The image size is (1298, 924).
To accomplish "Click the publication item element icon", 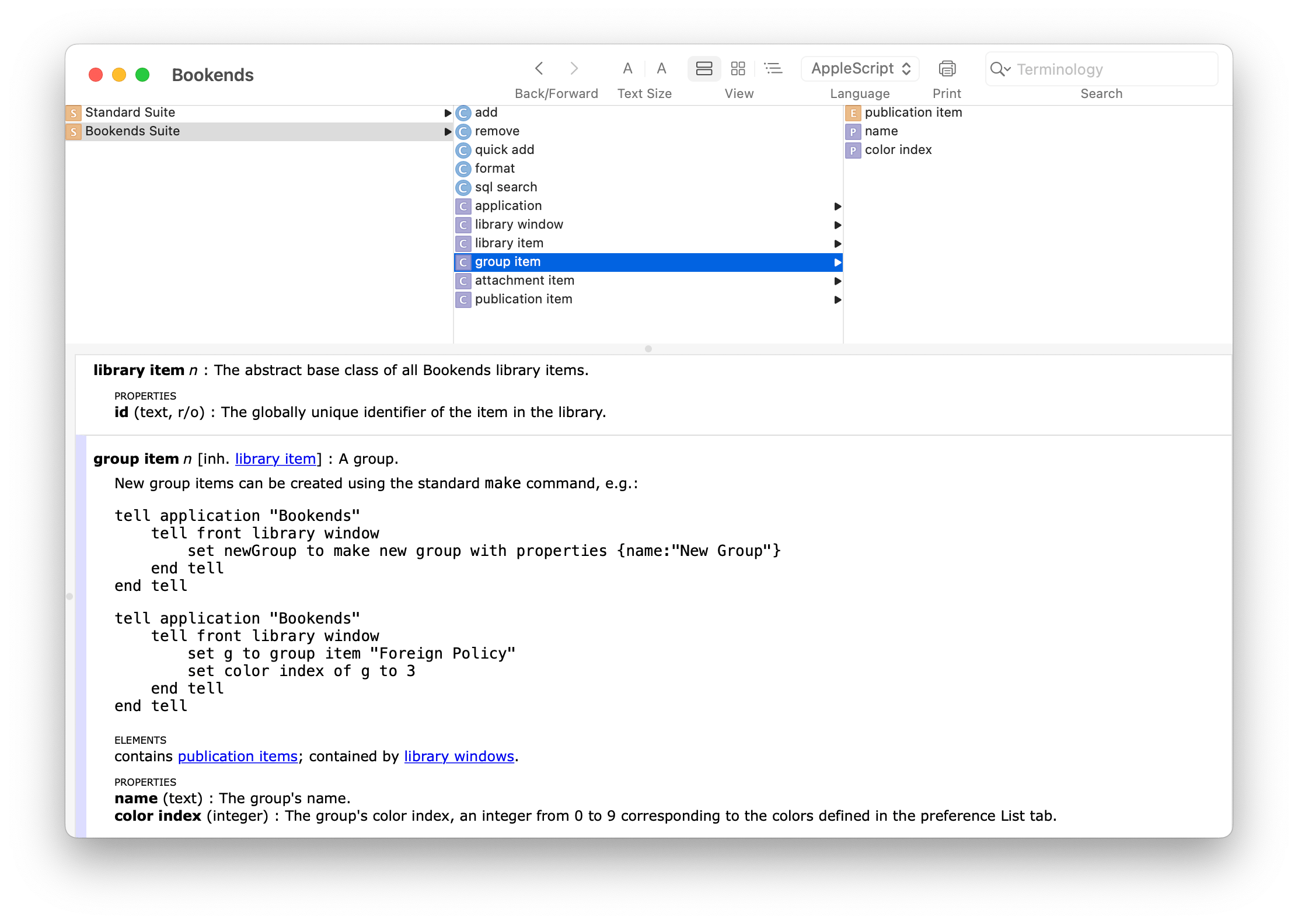I will (x=854, y=113).
